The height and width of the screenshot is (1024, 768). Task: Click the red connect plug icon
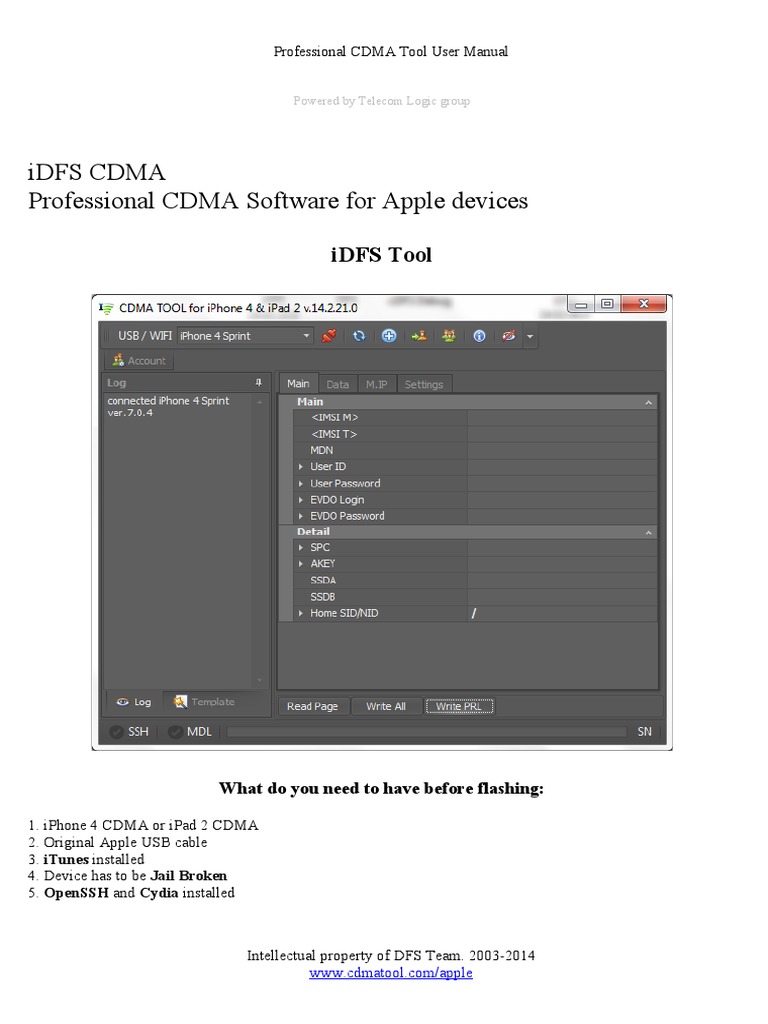pyautogui.click(x=328, y=336)
